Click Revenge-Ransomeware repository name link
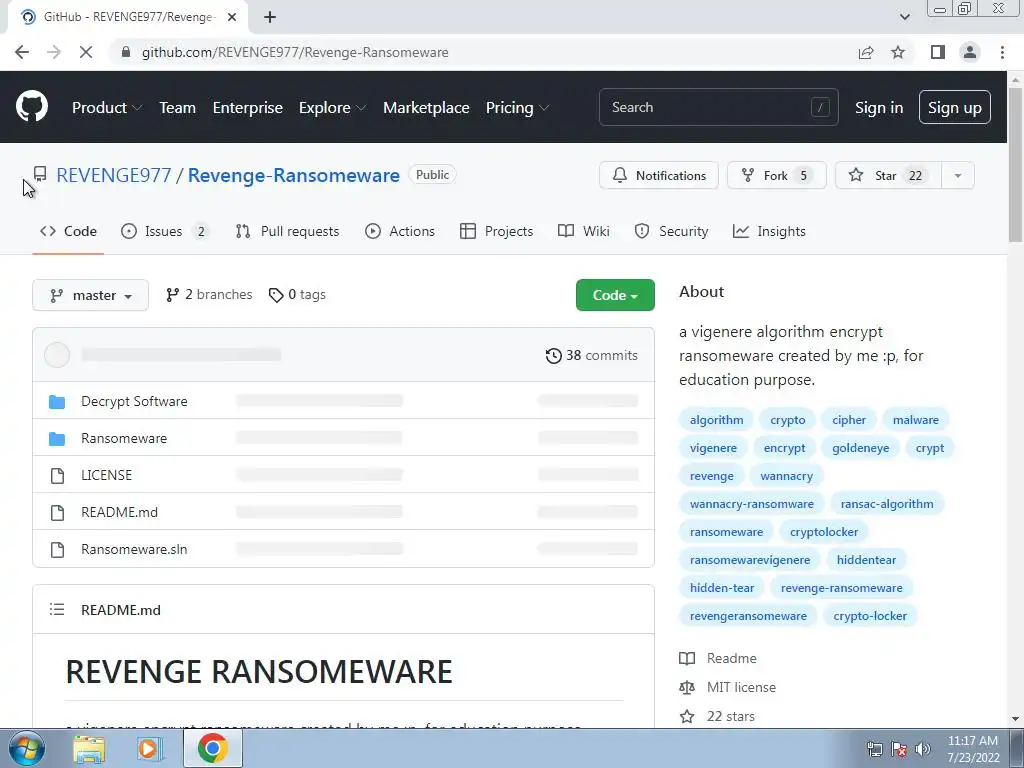The width and height of the screenshot is (1024, 768). [x=294, y=175]
